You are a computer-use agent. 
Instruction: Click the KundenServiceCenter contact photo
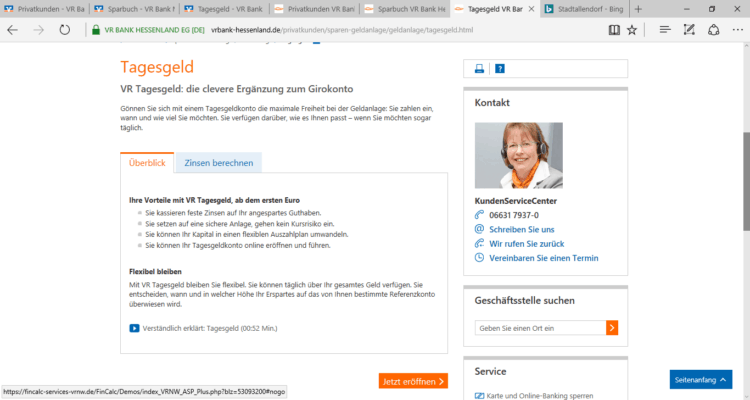pyautogui.click(x=518, y=155)
